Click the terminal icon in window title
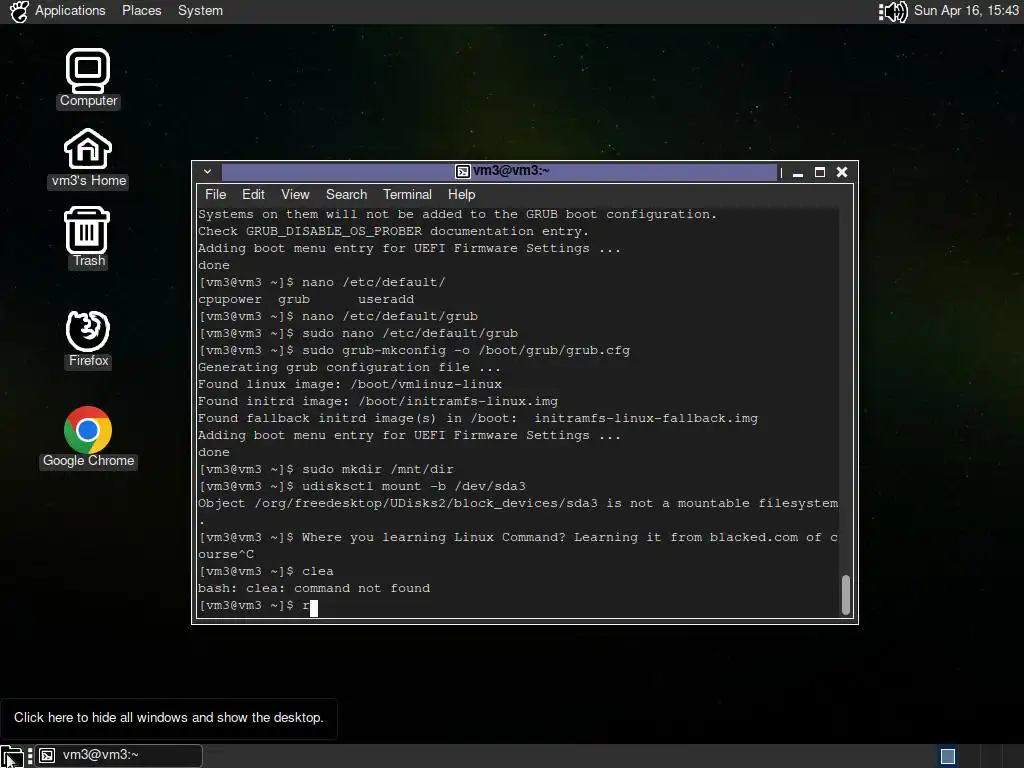This screenshot has height=768, width=1024. [462, 171]
